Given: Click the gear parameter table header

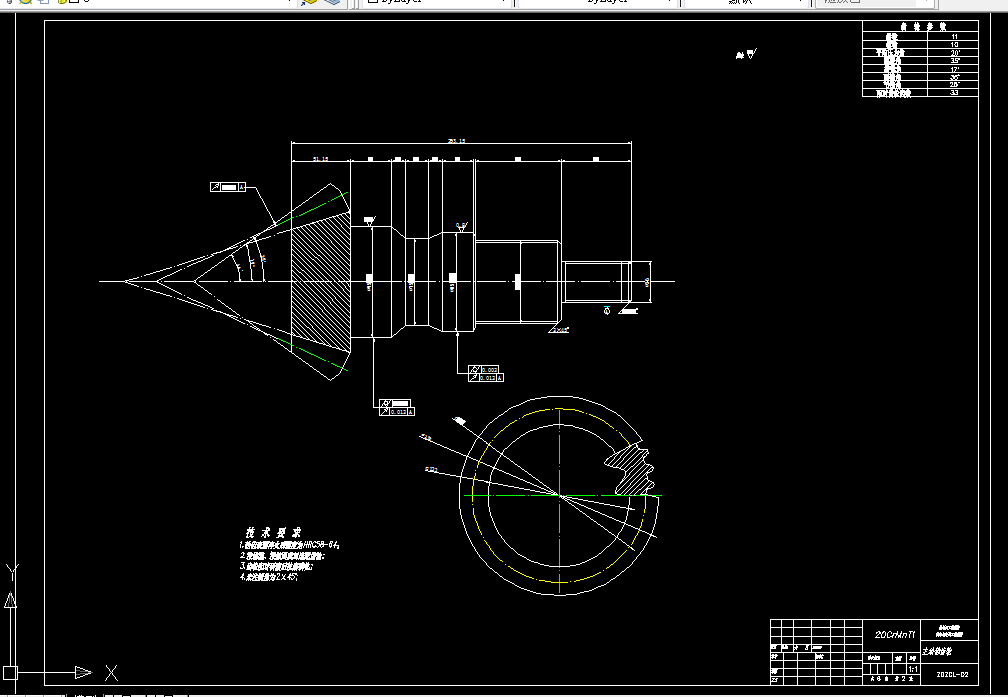Looking at the screenshot, I should 920,26.
